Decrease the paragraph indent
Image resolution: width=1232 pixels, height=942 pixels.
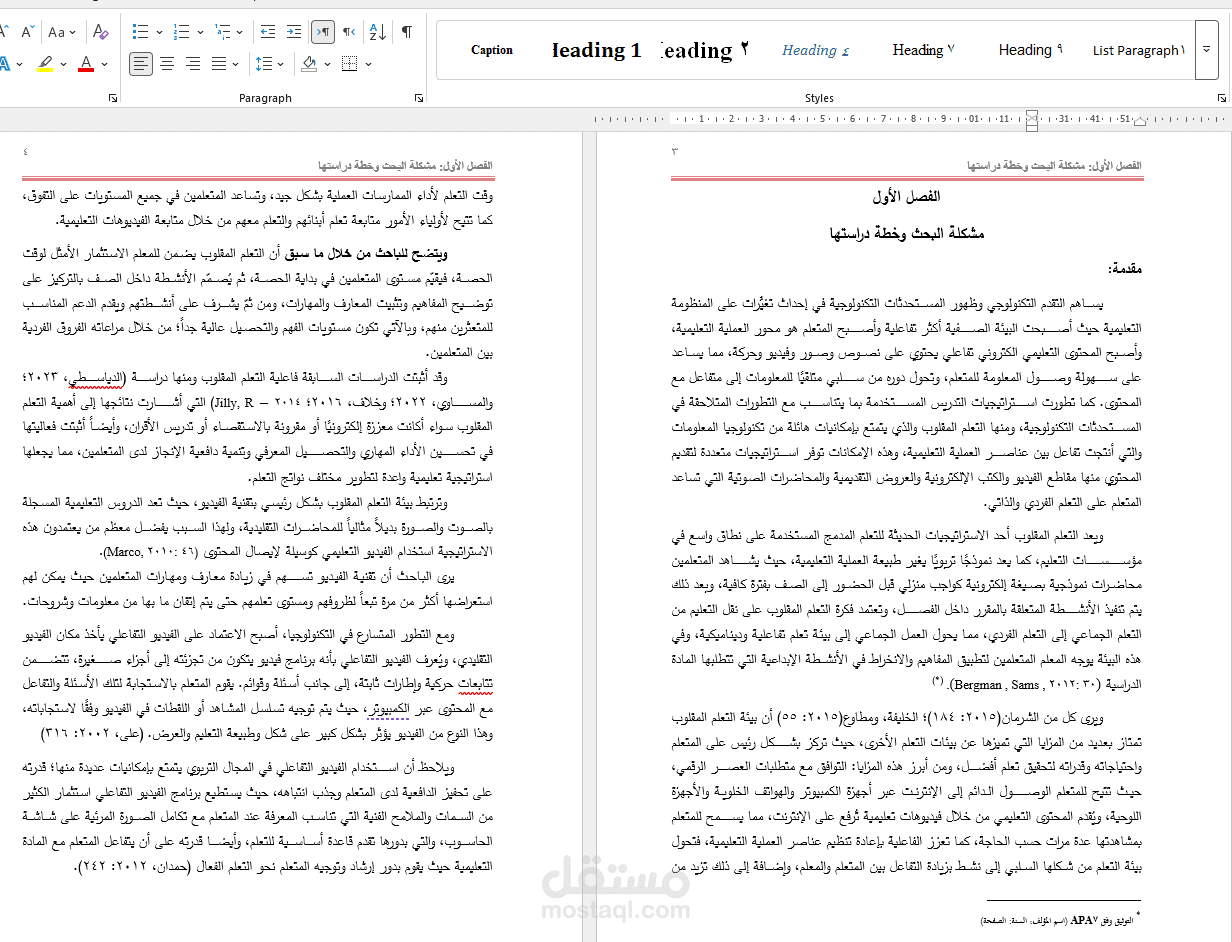tap(268, 32)
